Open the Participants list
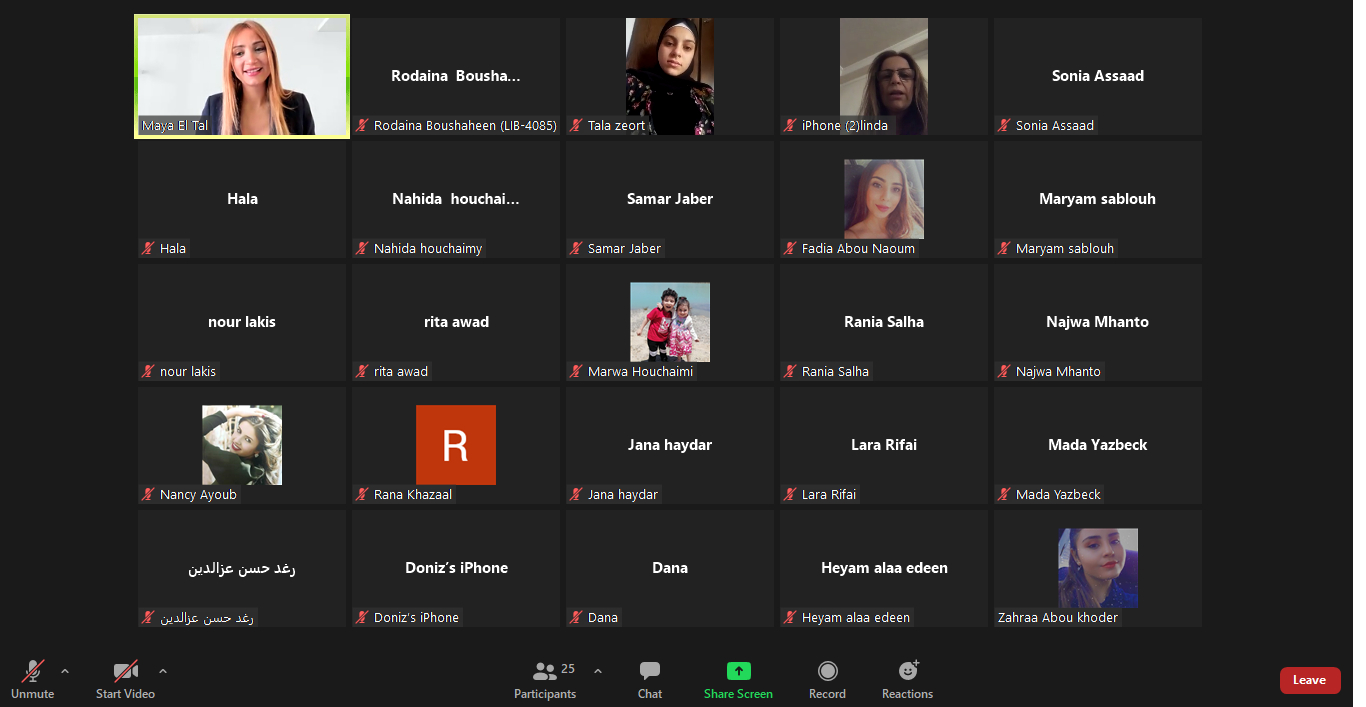 click(x=545, y=680)
